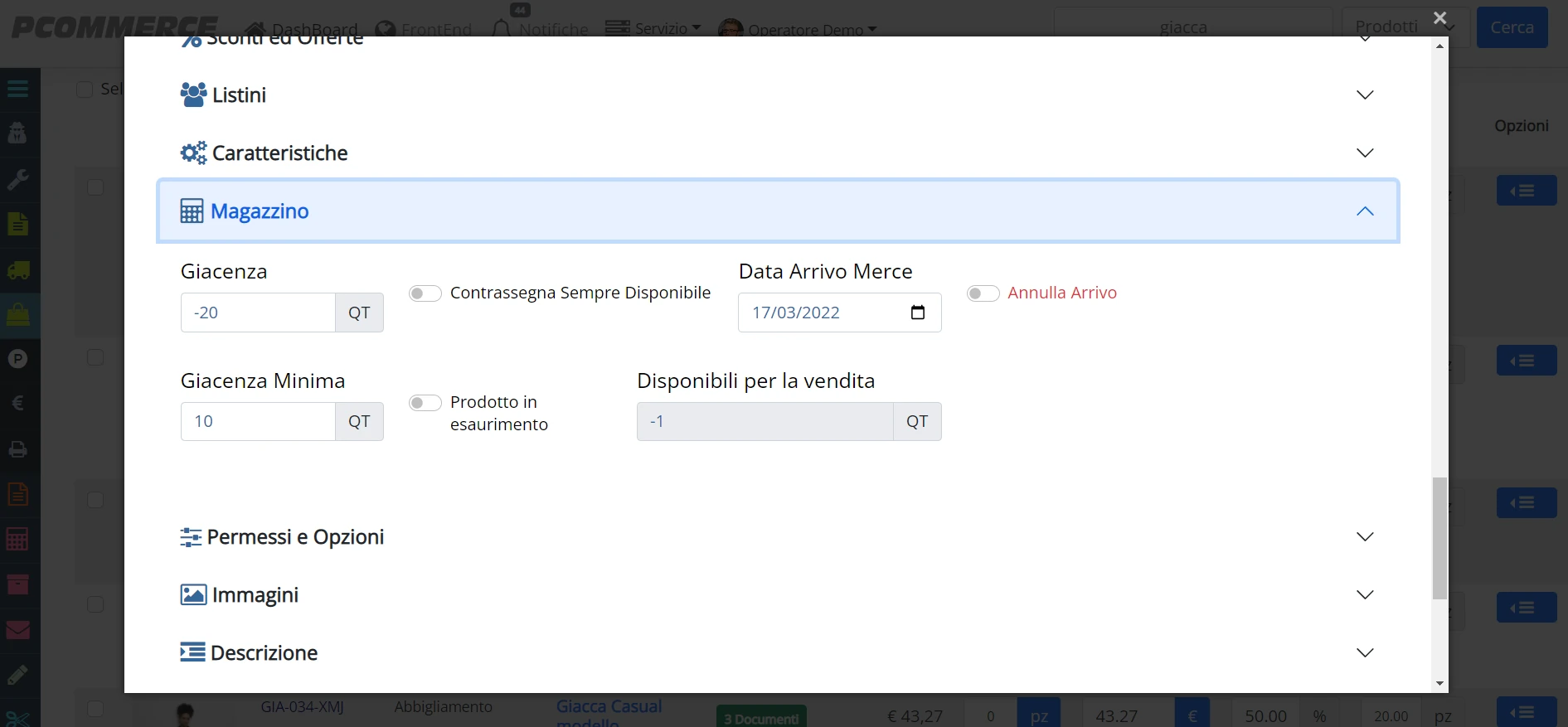Image resolution: width=1568 pixels, height=727 pixels.
Task: Expand the Caratteristiche accordion
Action: click(x=778, y=153)
